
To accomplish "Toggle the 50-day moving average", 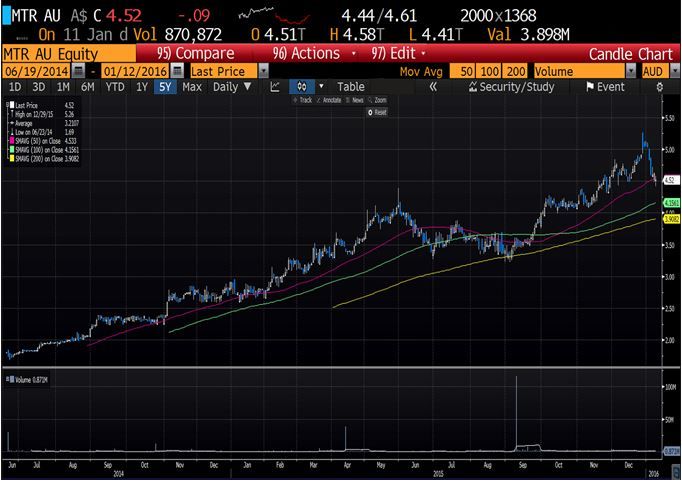I will pyautogui.click(x=462, y=71).
